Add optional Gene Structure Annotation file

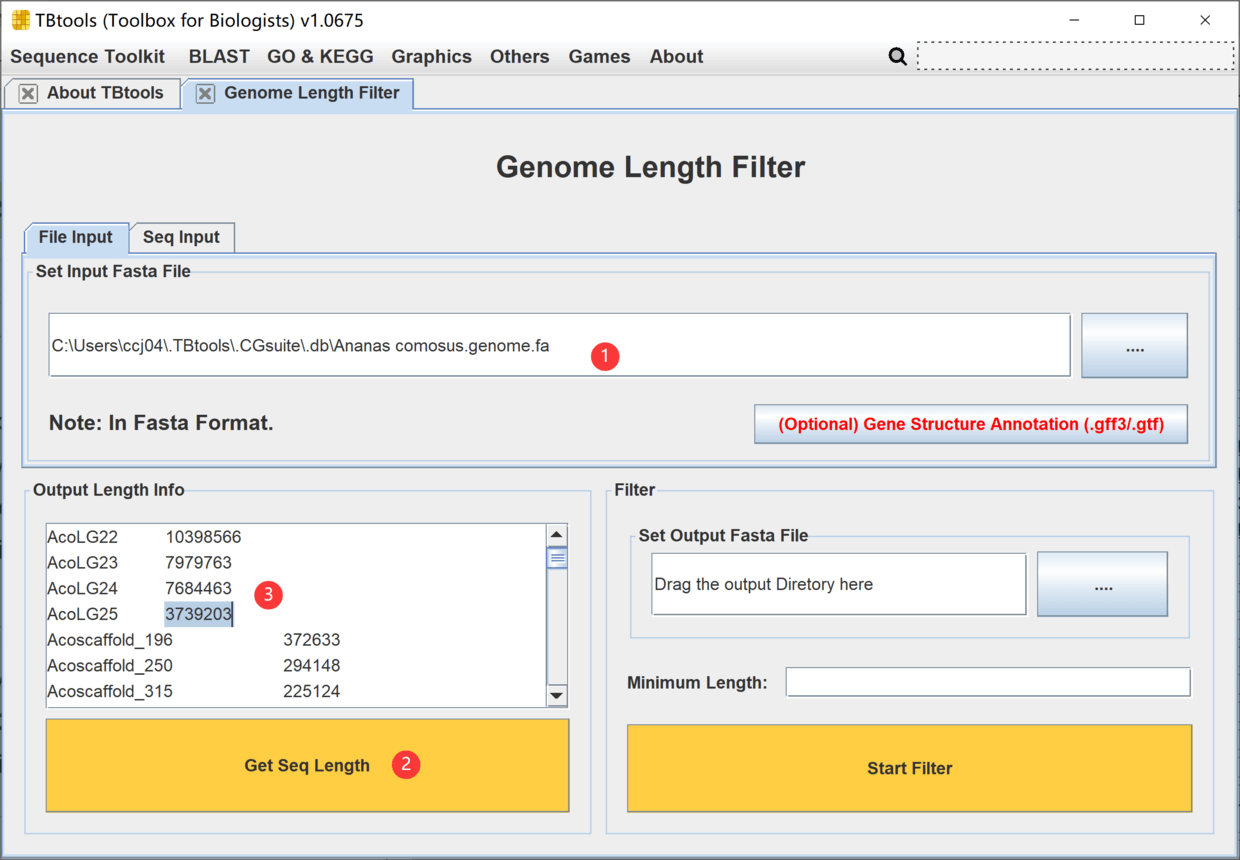tap(971, 424)
